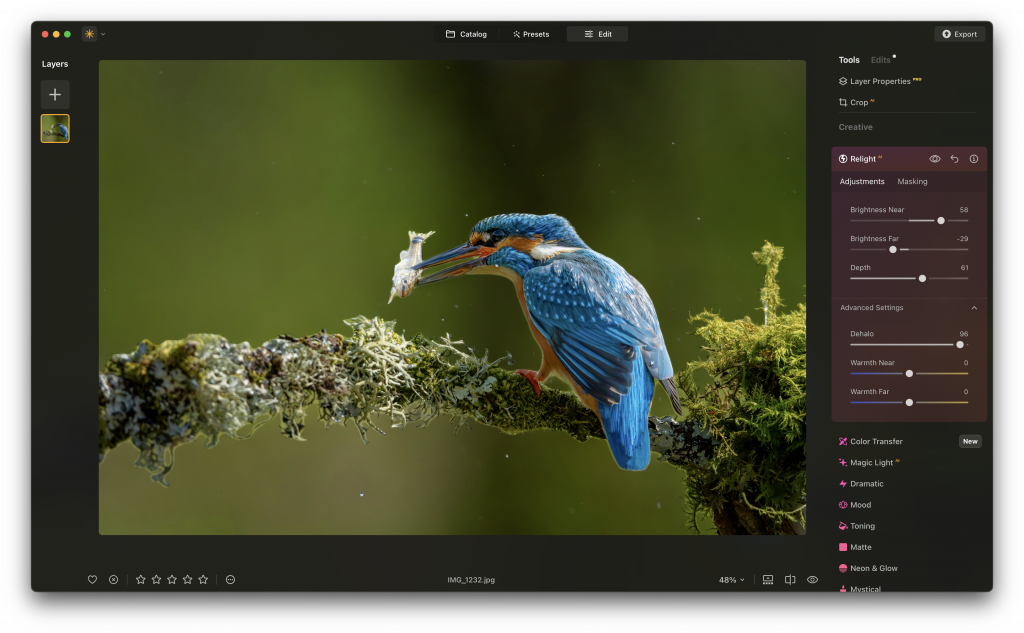Click the Dehalo slider handle

point(960,344)
